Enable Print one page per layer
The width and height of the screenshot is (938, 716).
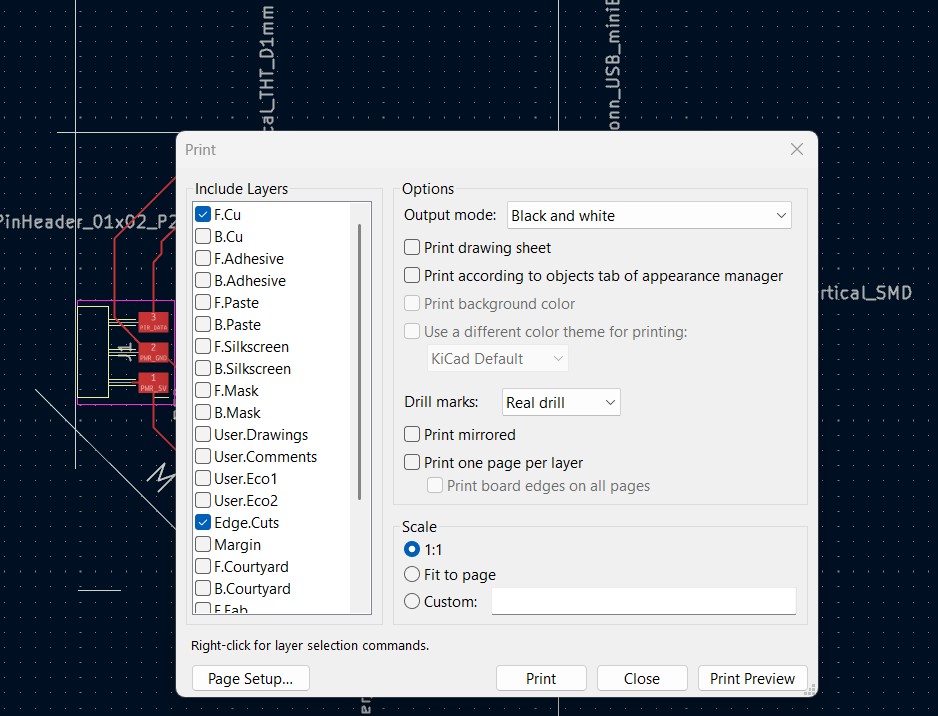[x=412, y=462]
